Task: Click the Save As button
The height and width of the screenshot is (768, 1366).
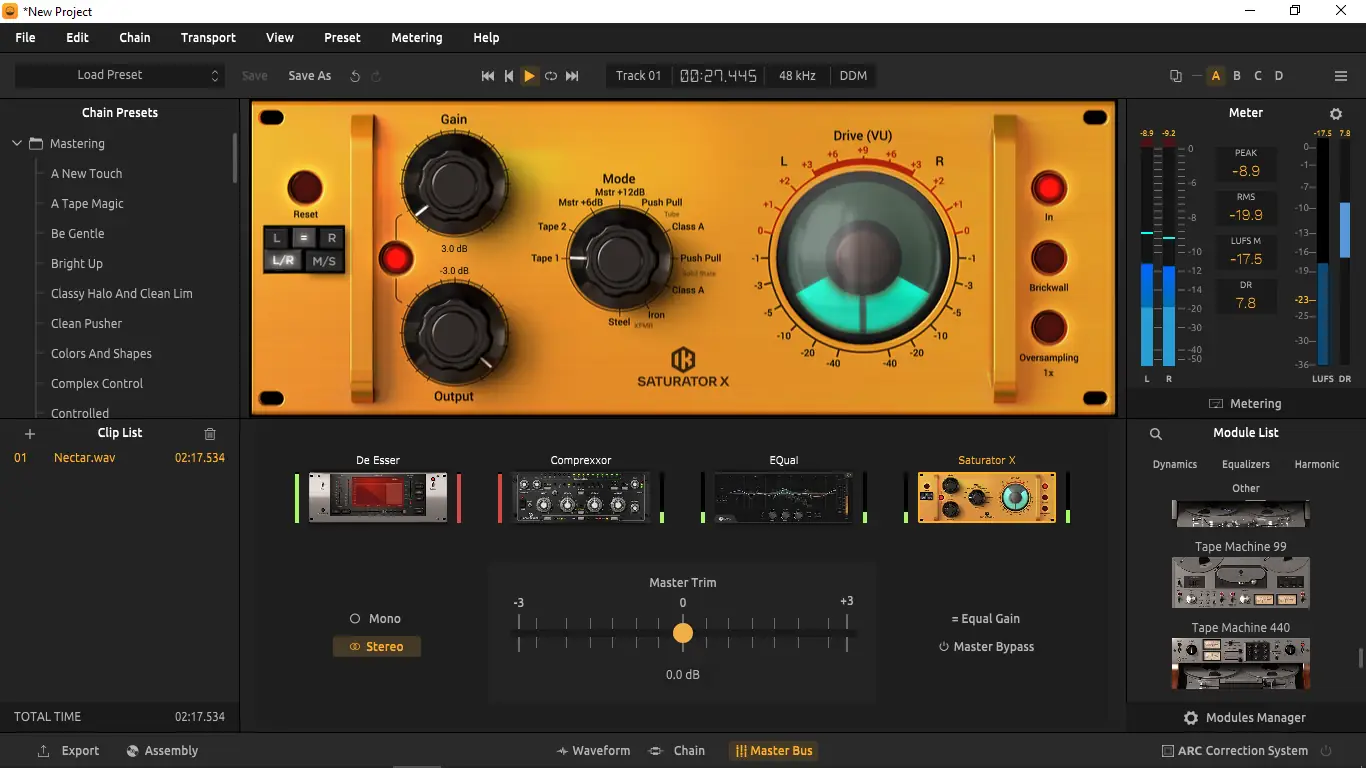Action: [x=309, y=75]
